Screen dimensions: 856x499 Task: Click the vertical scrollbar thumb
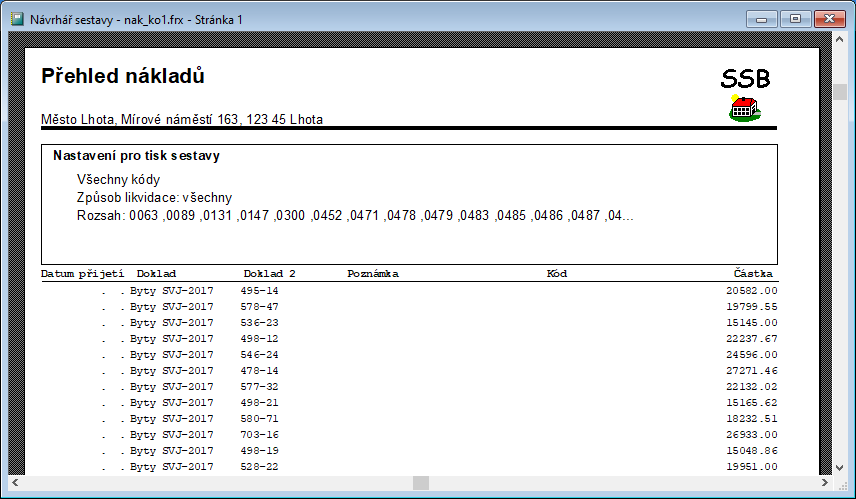pyautogui.click(x=841, y=92)
